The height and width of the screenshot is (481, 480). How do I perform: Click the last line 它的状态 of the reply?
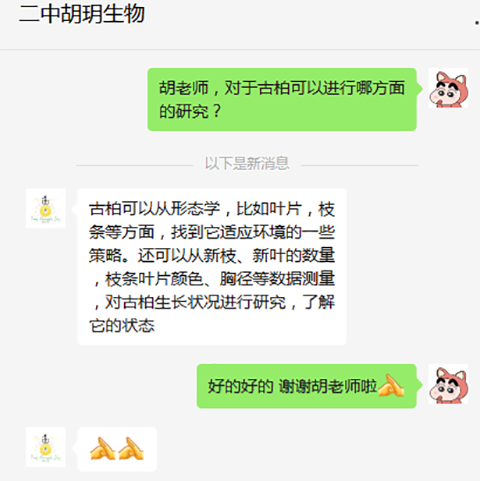point(122,326)
